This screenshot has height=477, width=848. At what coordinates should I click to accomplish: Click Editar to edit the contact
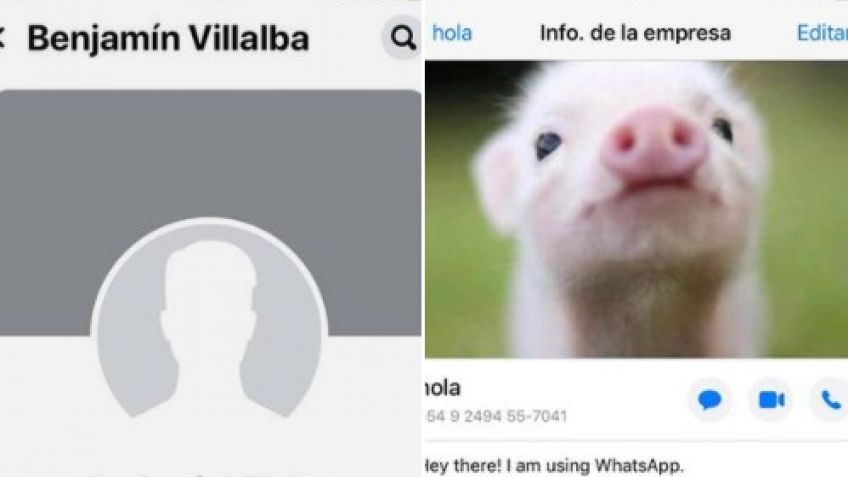tap(822, 33)
